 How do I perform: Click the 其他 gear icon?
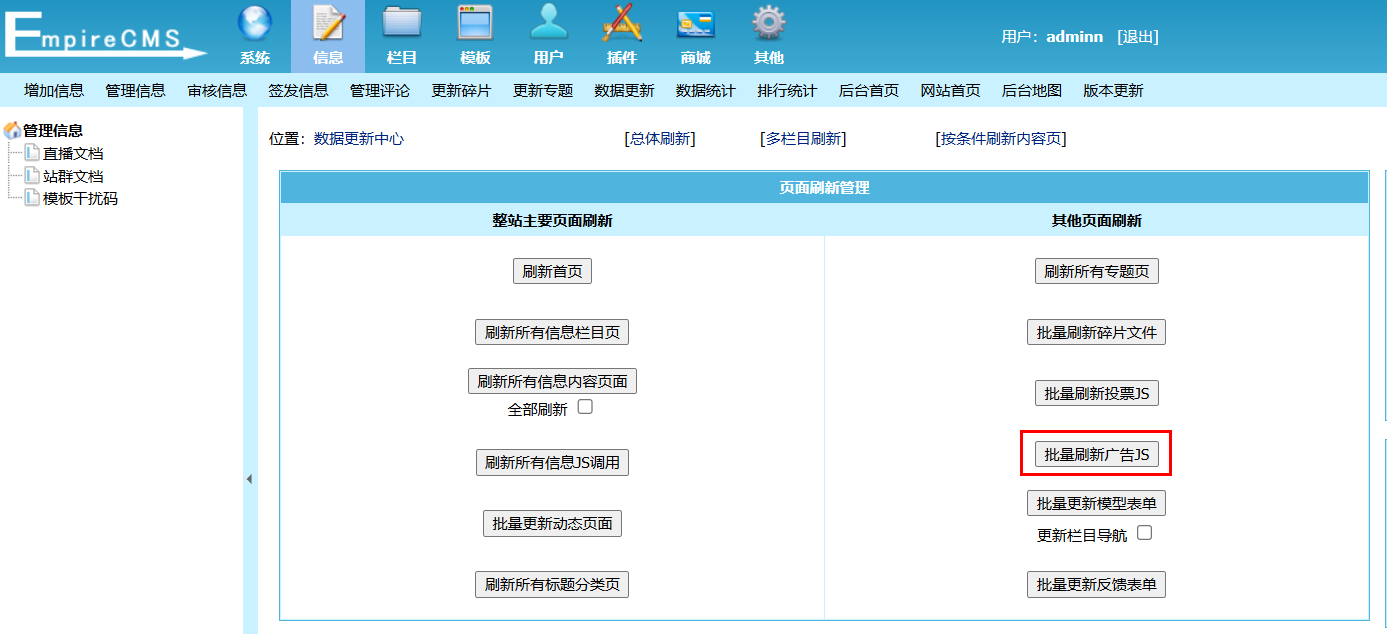point(768,24)
